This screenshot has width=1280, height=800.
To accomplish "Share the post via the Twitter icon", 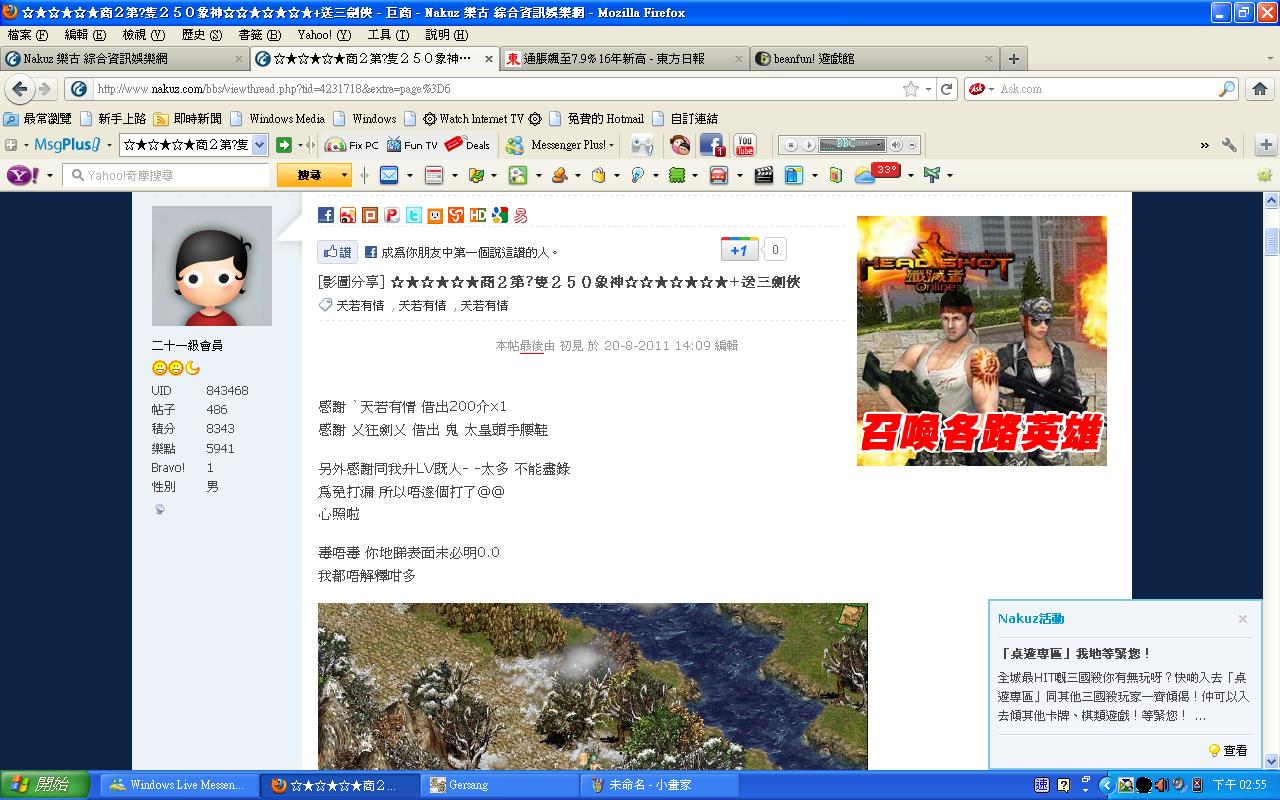I will point(413,215).
